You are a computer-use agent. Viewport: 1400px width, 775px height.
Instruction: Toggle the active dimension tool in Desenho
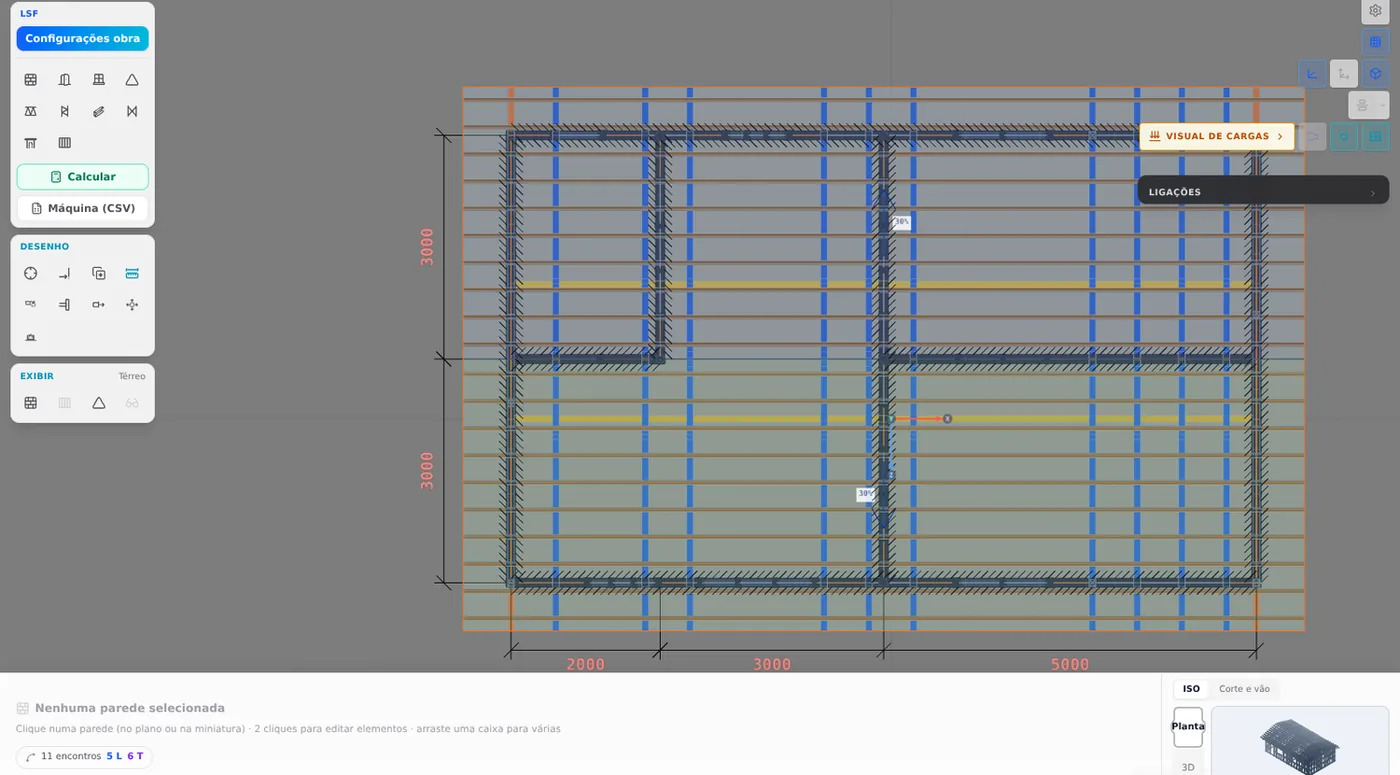[x=132, y=273]
